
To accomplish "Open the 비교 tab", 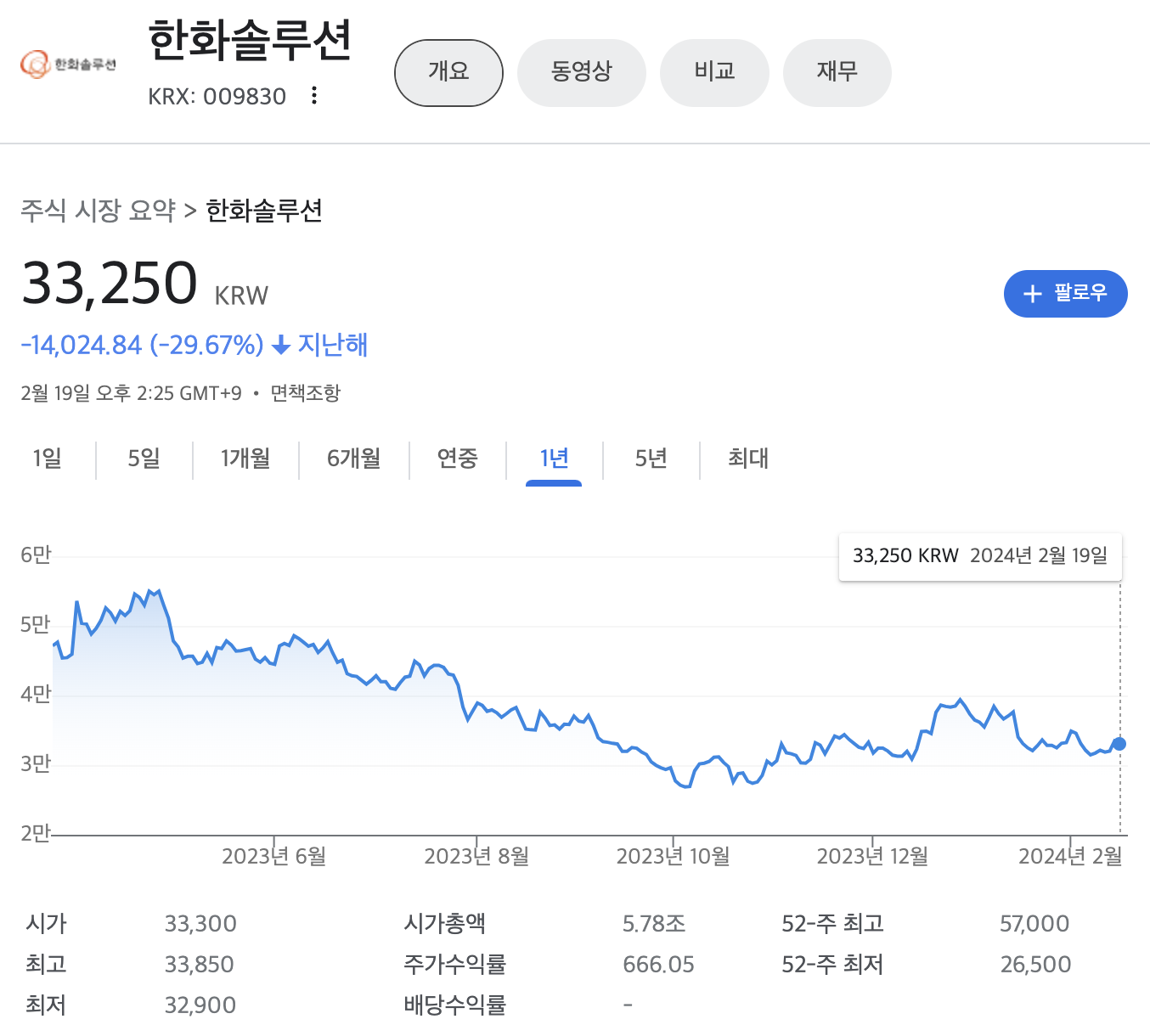I will click(714, 73).
